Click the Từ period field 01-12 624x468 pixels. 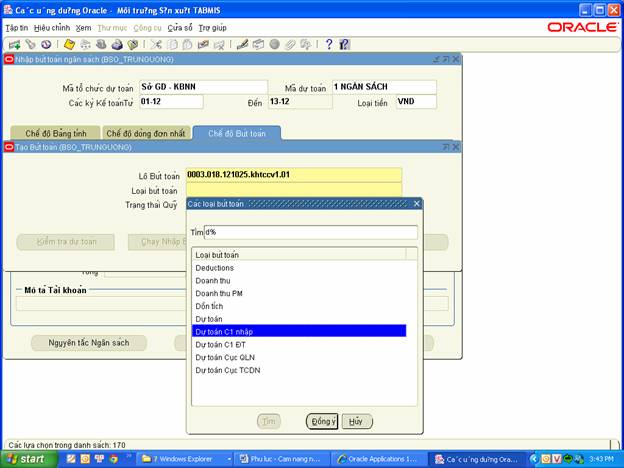(171, 101)
